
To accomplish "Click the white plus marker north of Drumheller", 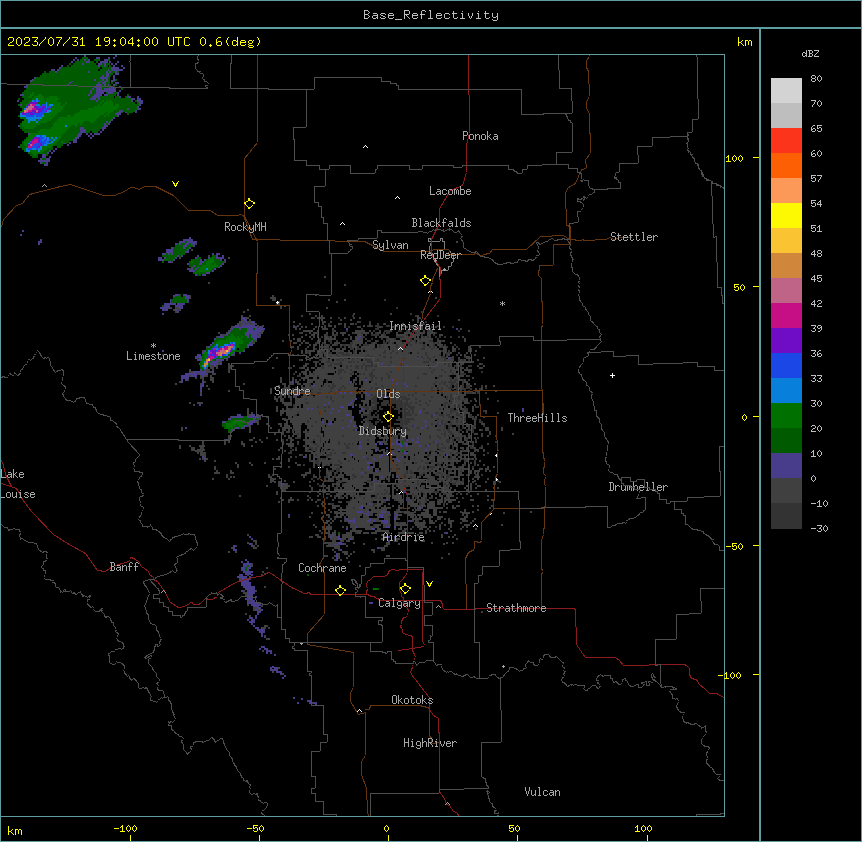I will (612, 375).
